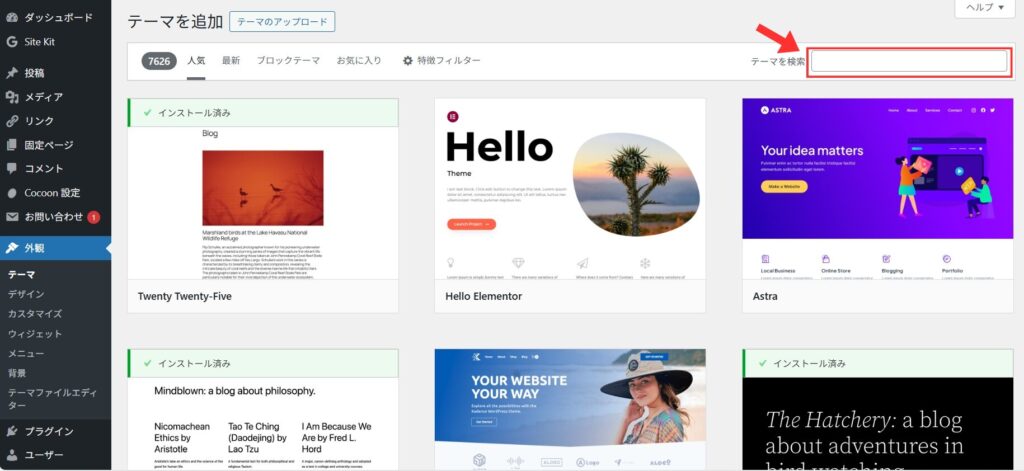
Task: Click the plugin icon beside プラグイン
Action: point(12,431)
